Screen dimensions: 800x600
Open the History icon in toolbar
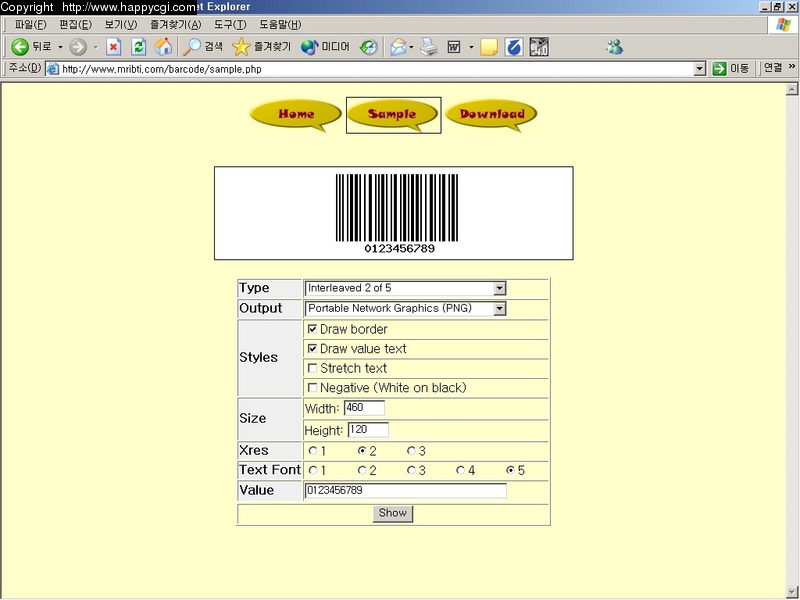coord(368,47)
